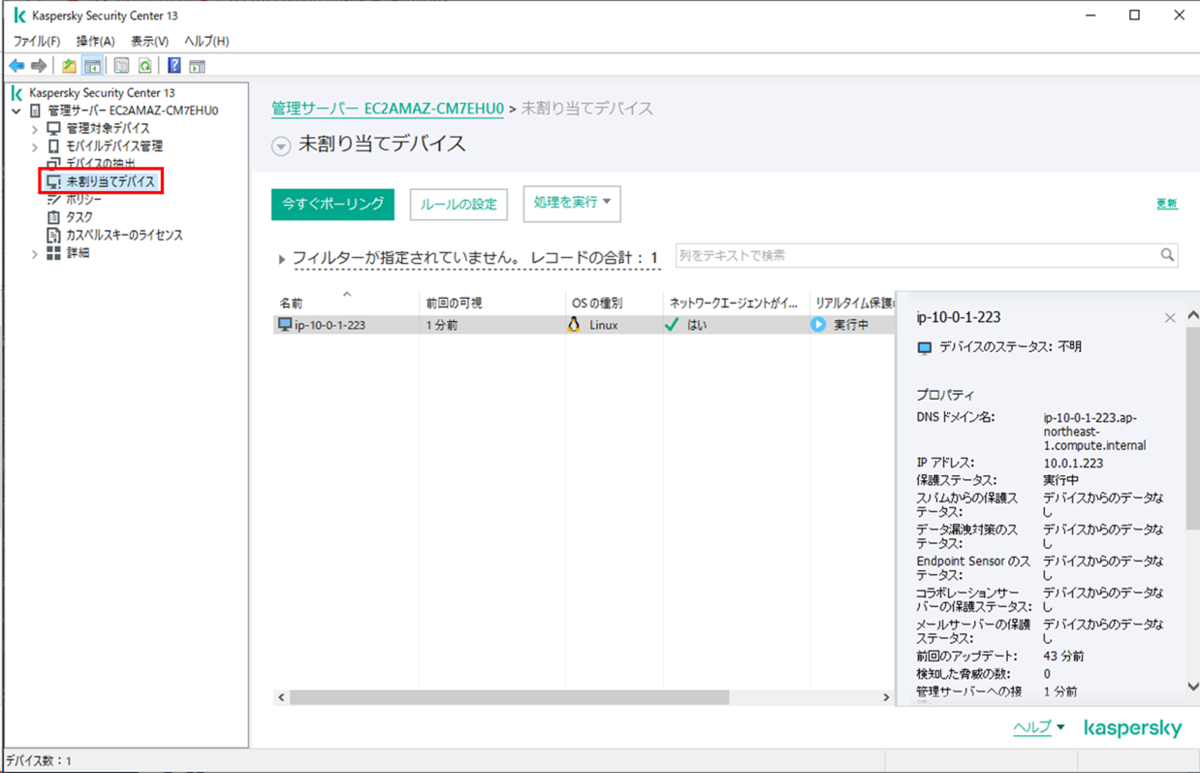The width and height of the screenshot is (1200, 773).
Task: Click the ルールの設定 button
Action: (458, 204)
